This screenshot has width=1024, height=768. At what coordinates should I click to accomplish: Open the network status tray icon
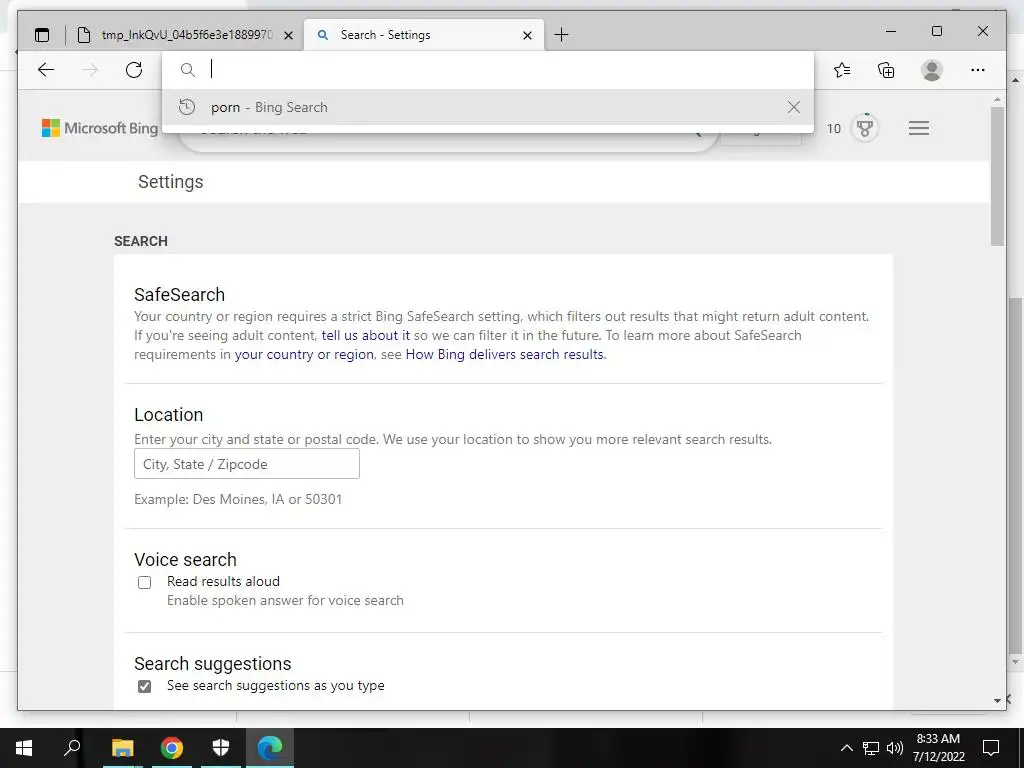(x=871, y=748)
